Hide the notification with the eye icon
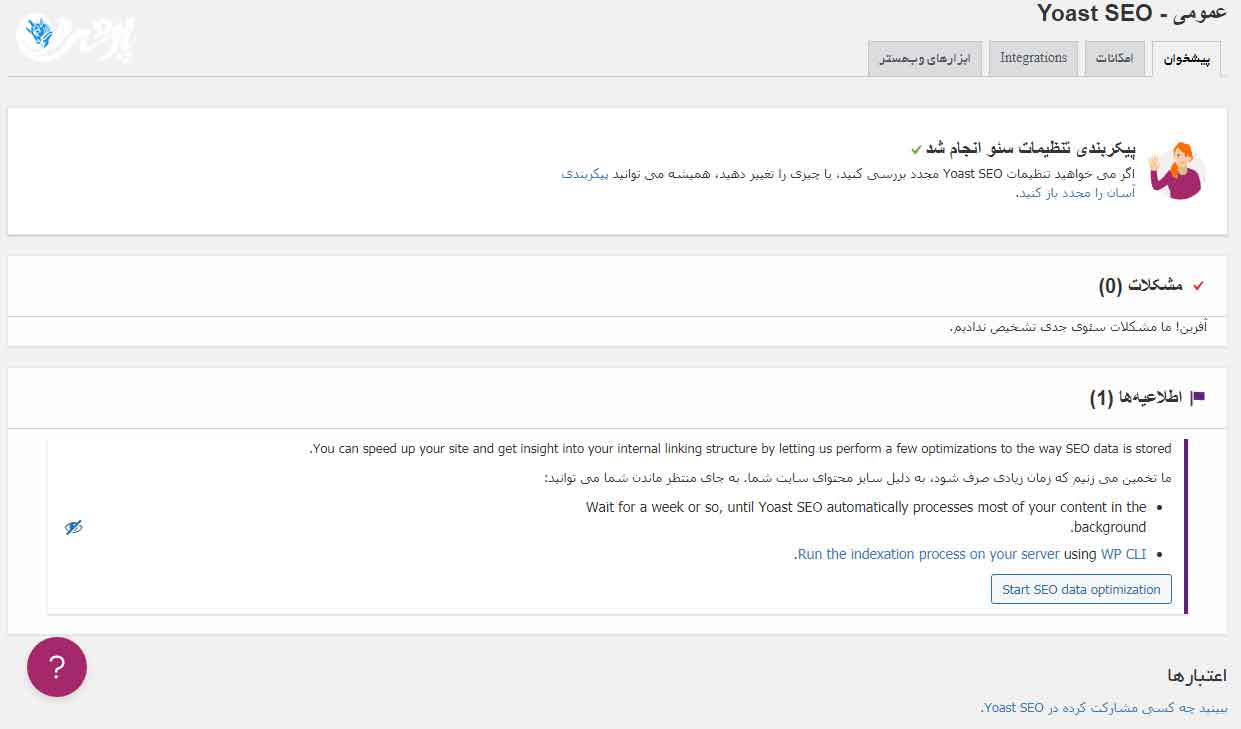The width and height of the screenshot is (1241, 729). [x=73, y=527]
